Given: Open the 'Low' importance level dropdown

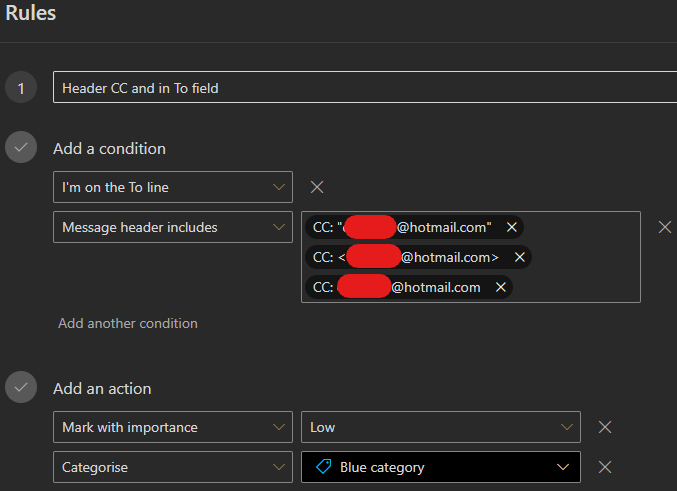Looking at the screenshot, I should [x=441, y=427].
